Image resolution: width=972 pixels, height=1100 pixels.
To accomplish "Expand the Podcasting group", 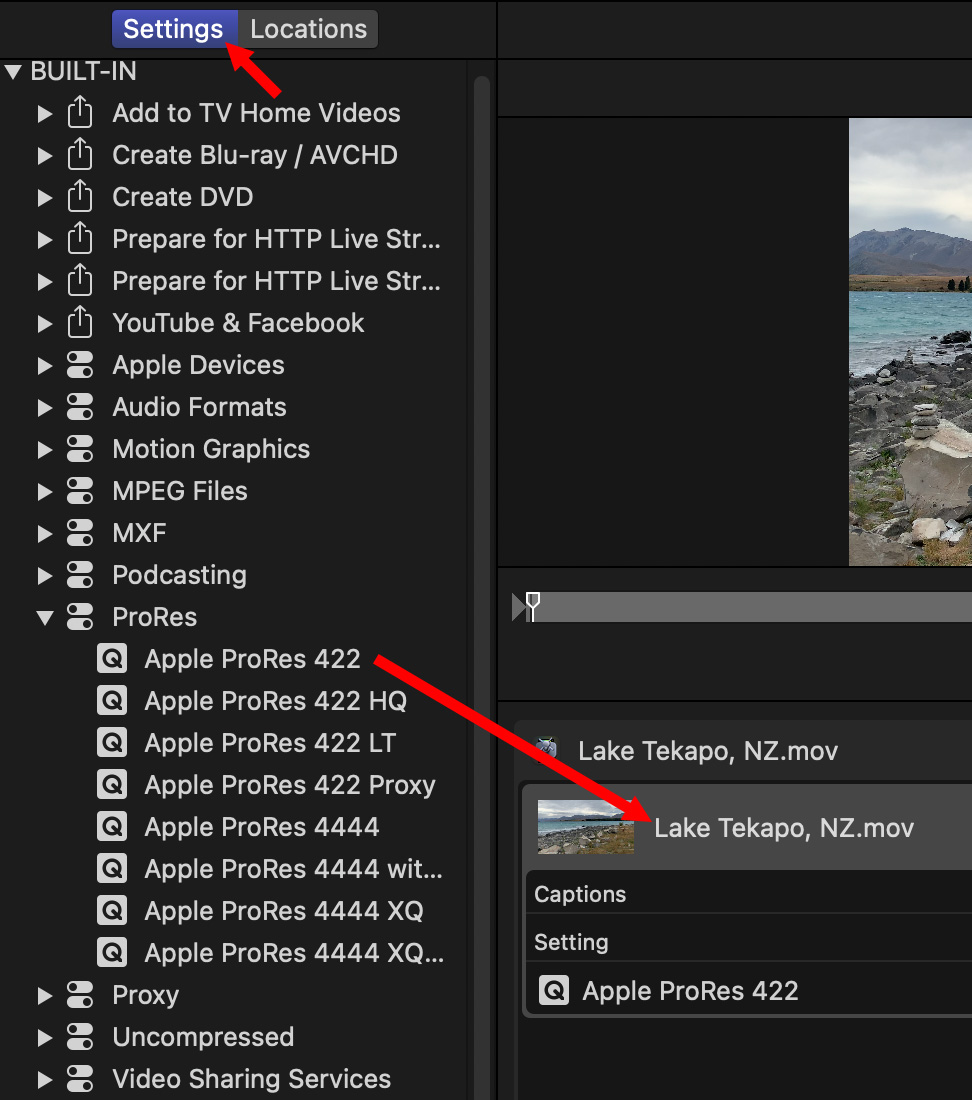I will tap(44, 575).
